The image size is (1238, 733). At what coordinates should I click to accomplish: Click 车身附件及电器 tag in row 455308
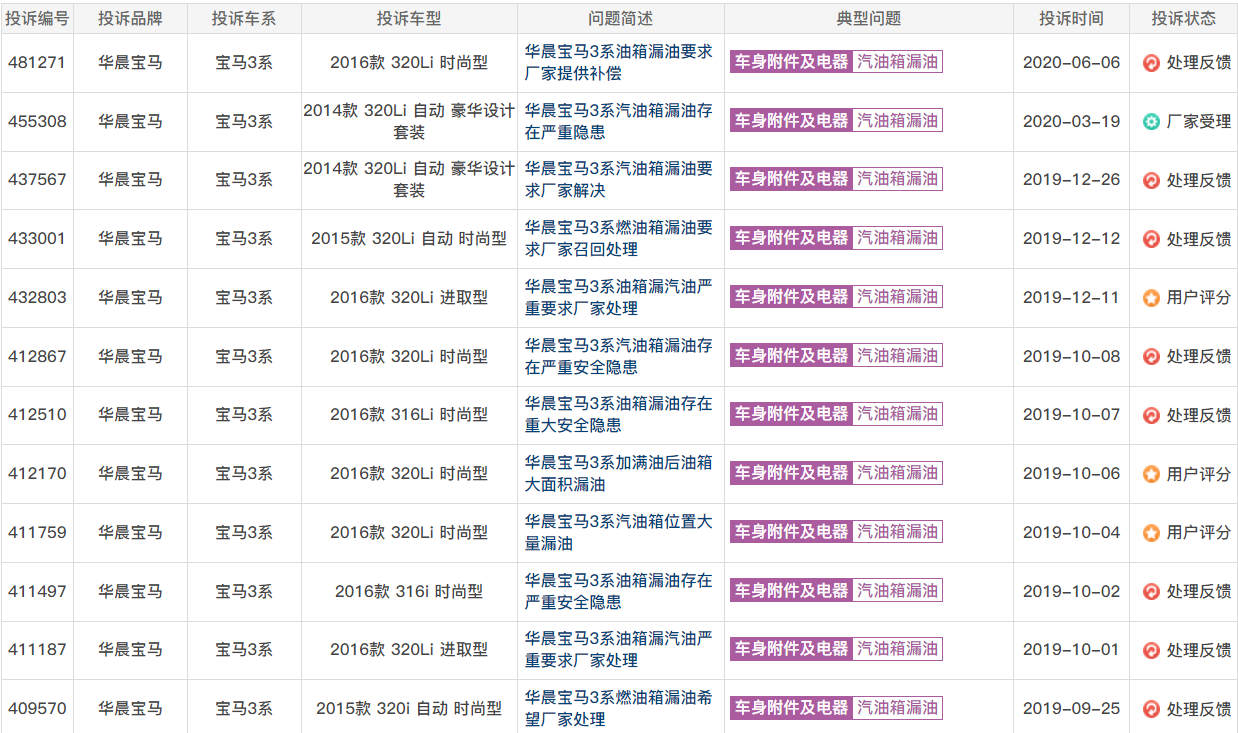tap(791, 121)
